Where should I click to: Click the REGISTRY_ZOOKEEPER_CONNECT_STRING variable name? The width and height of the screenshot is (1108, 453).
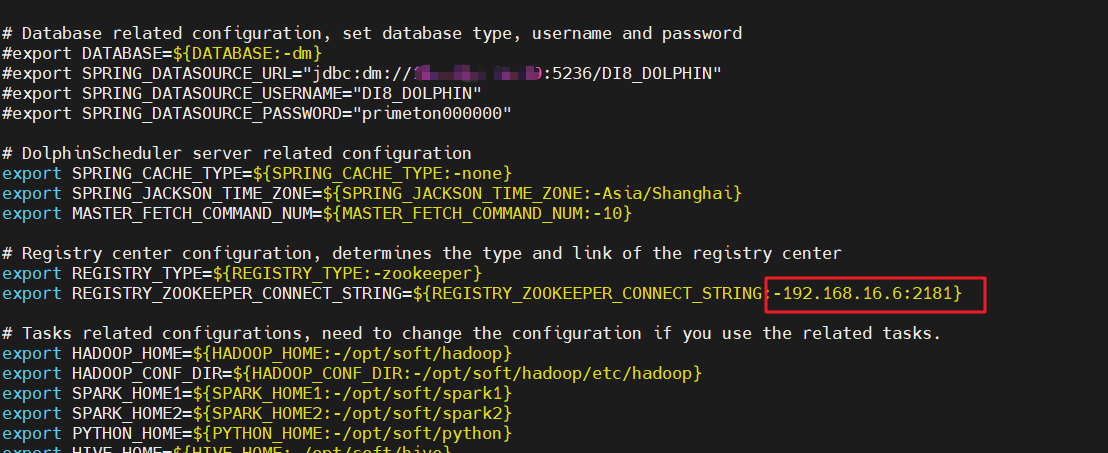tap(242, 294)
